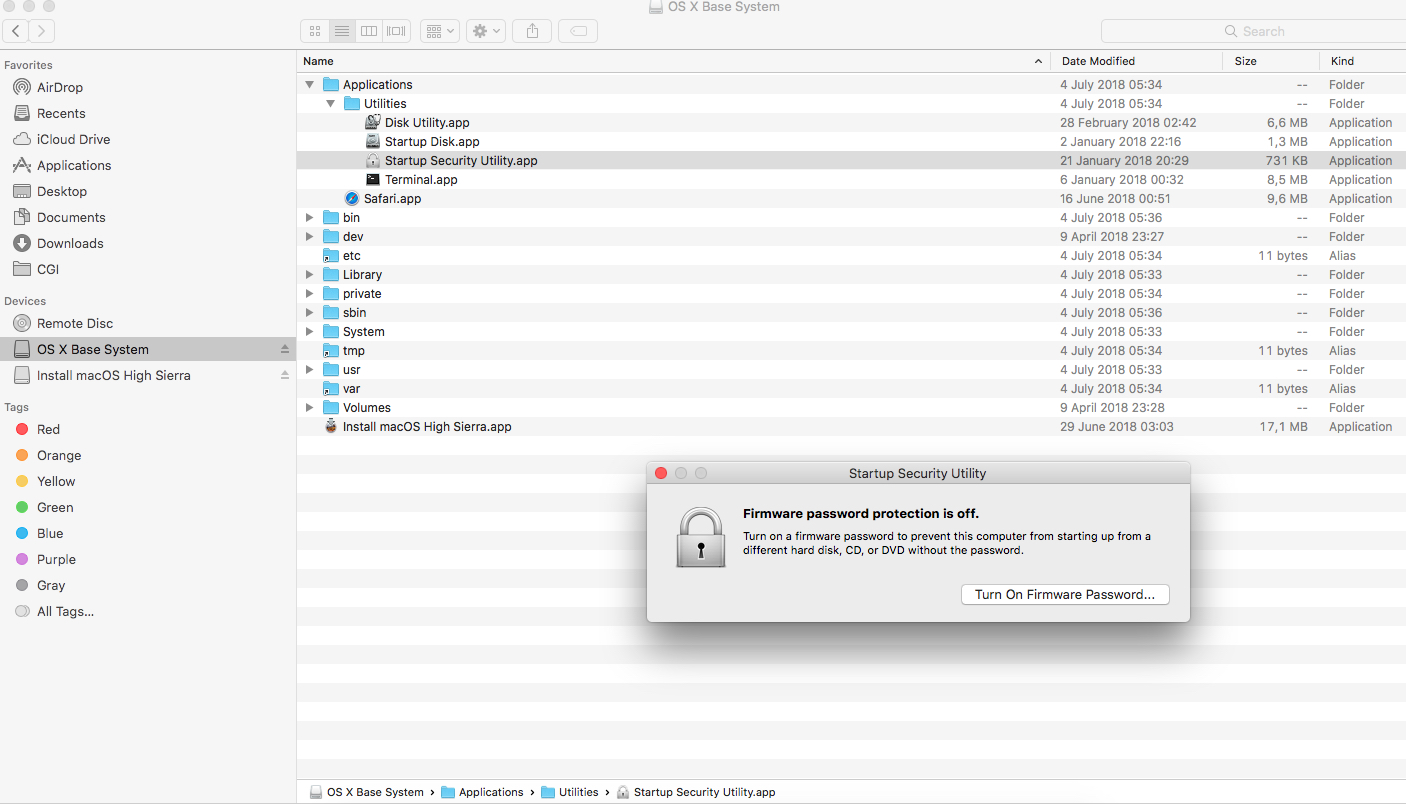1406x804 pixels.
Task: Click Turn On Firmware Password button
Action: click(1065, 594)
